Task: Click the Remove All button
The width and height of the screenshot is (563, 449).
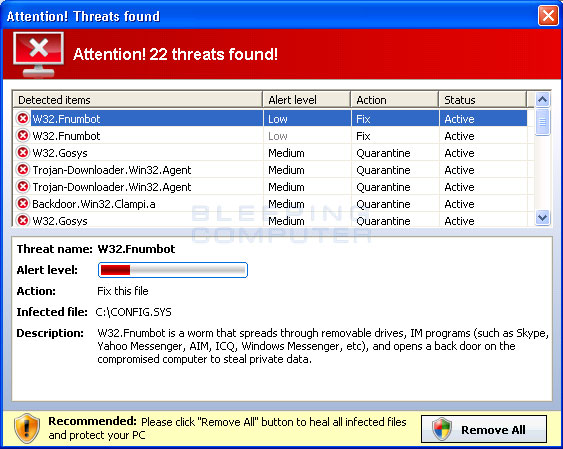Action: pyautogui.click(x=484, y=429)
